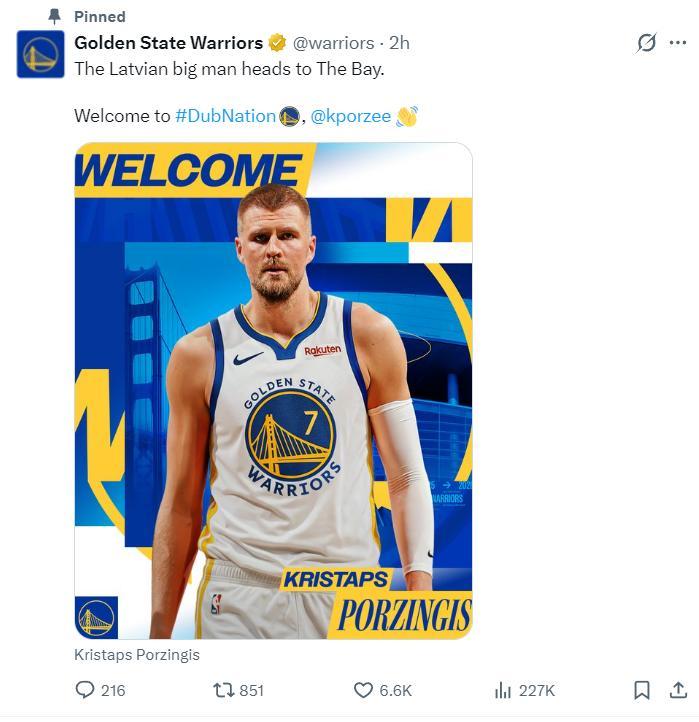Bookmark this Warriors post
The height and width of the screenshot is (722, 699).
(x=642, y=690)
